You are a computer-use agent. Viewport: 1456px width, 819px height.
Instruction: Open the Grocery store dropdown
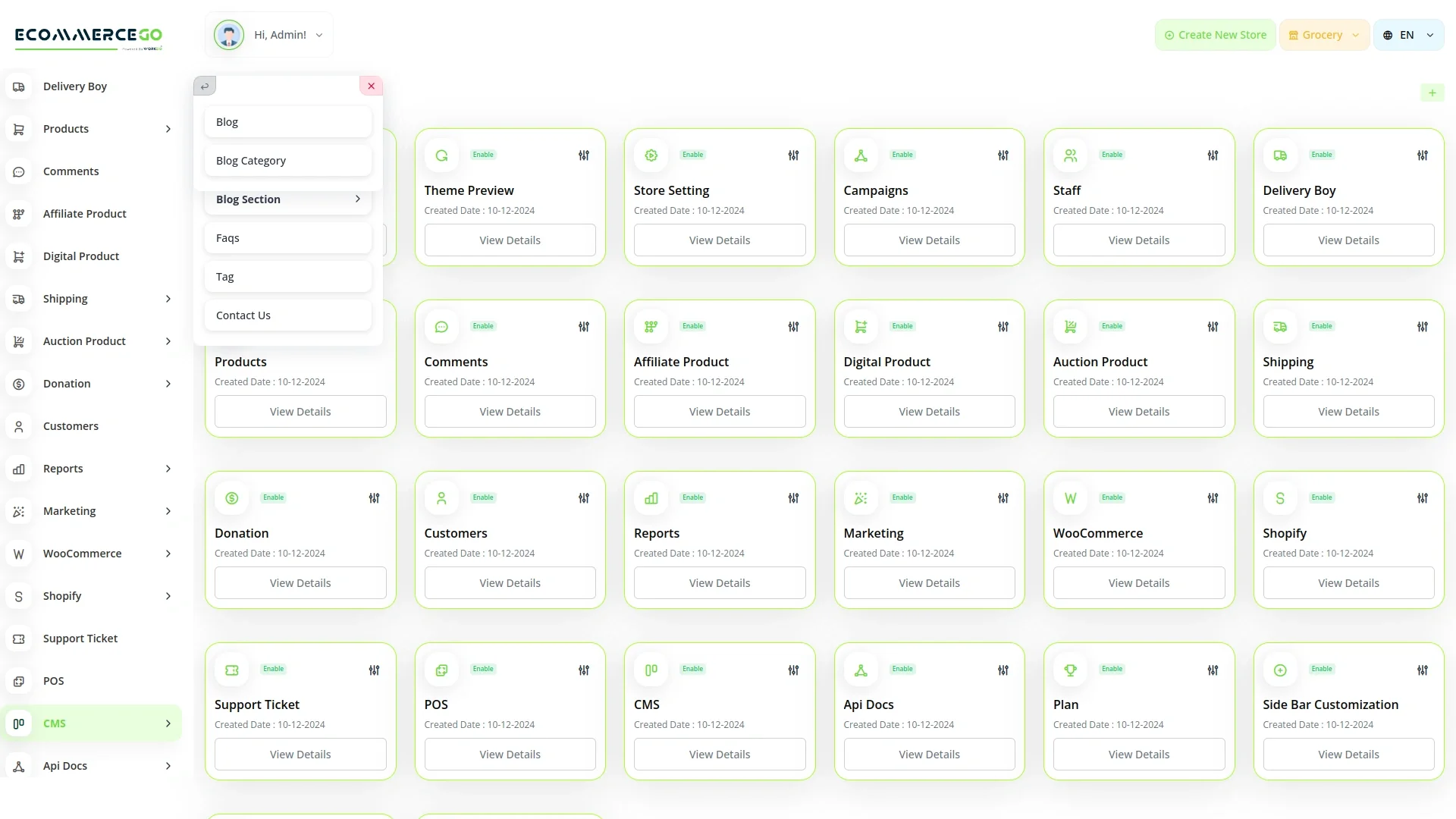(1324, 35)
